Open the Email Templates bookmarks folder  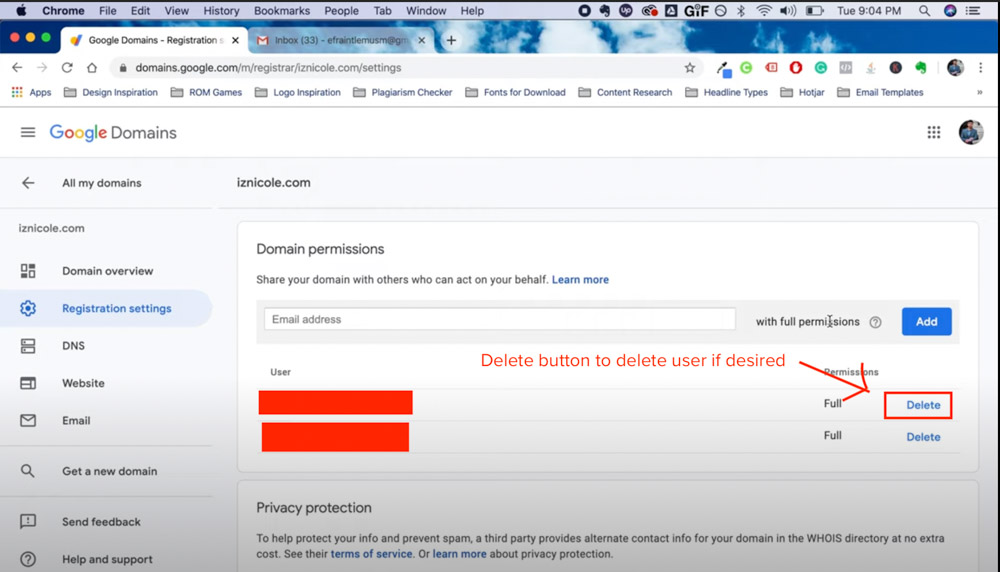(x=880, y=92)
